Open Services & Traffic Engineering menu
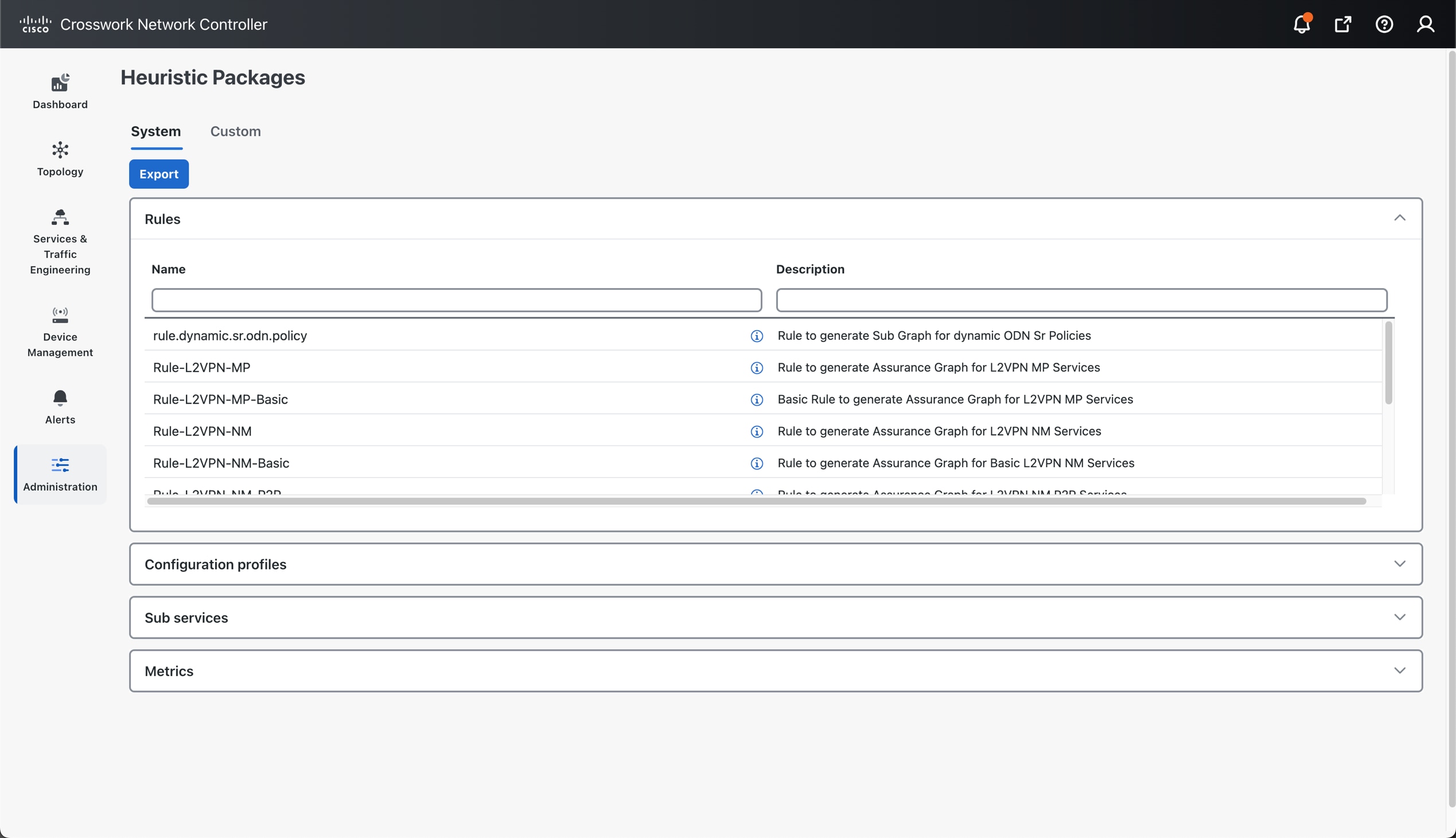The width and height of the screenshot is (1456, 838). 60,242
